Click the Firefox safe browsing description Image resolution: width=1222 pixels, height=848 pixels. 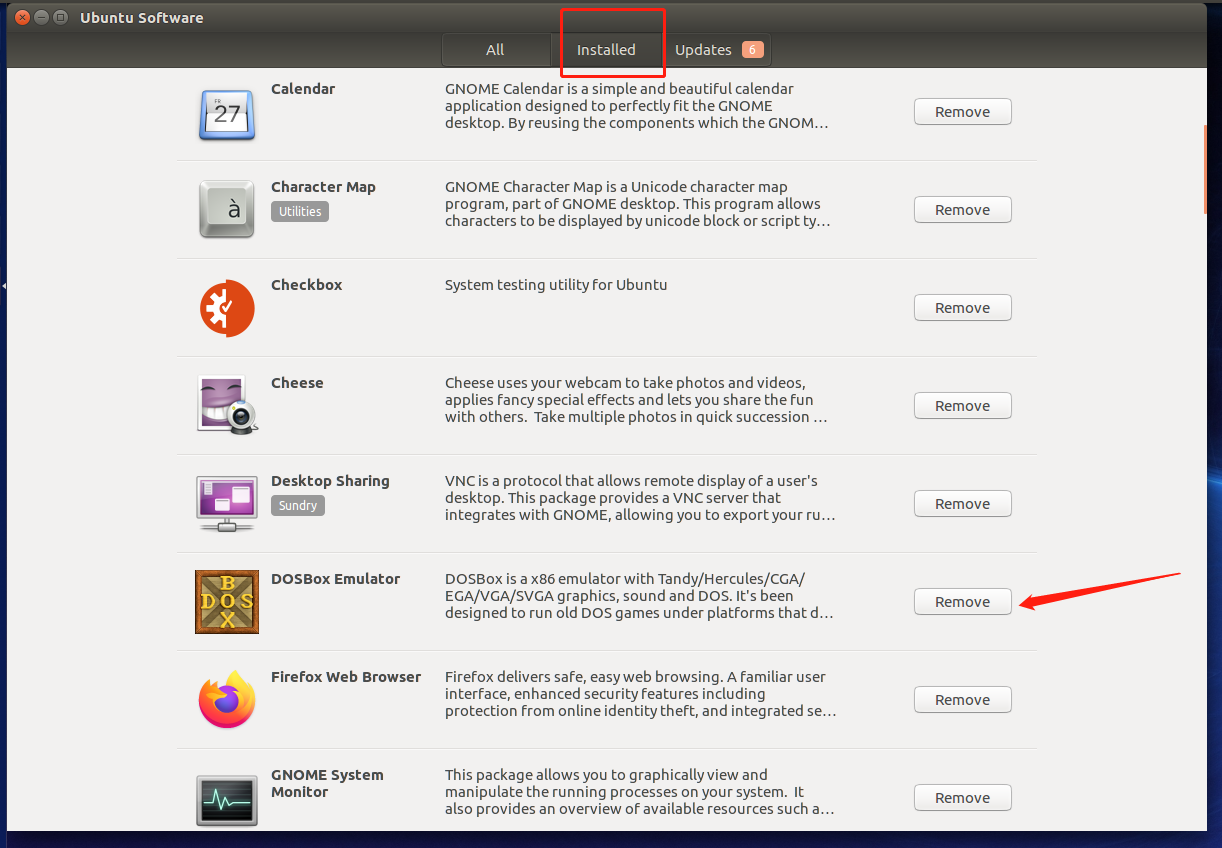[x=641, y=694]
